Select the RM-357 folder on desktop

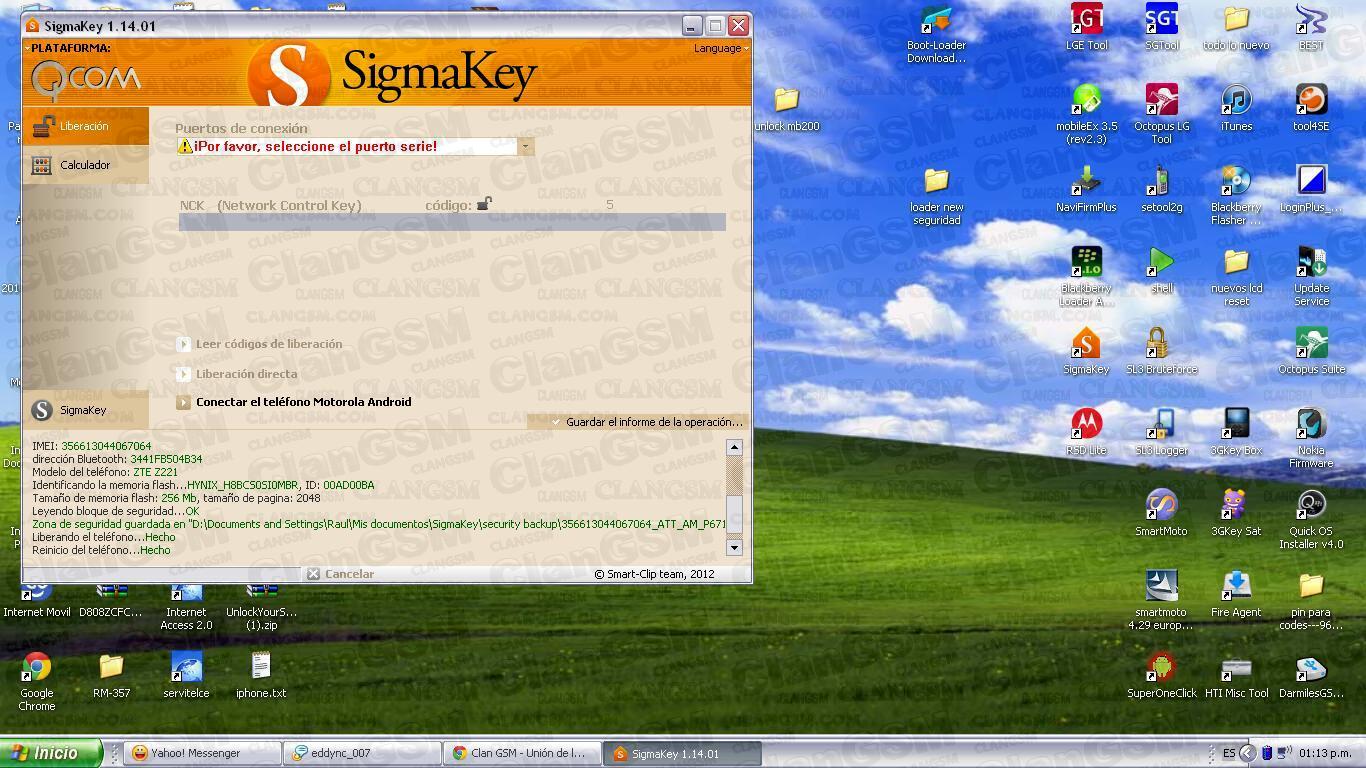111,676
